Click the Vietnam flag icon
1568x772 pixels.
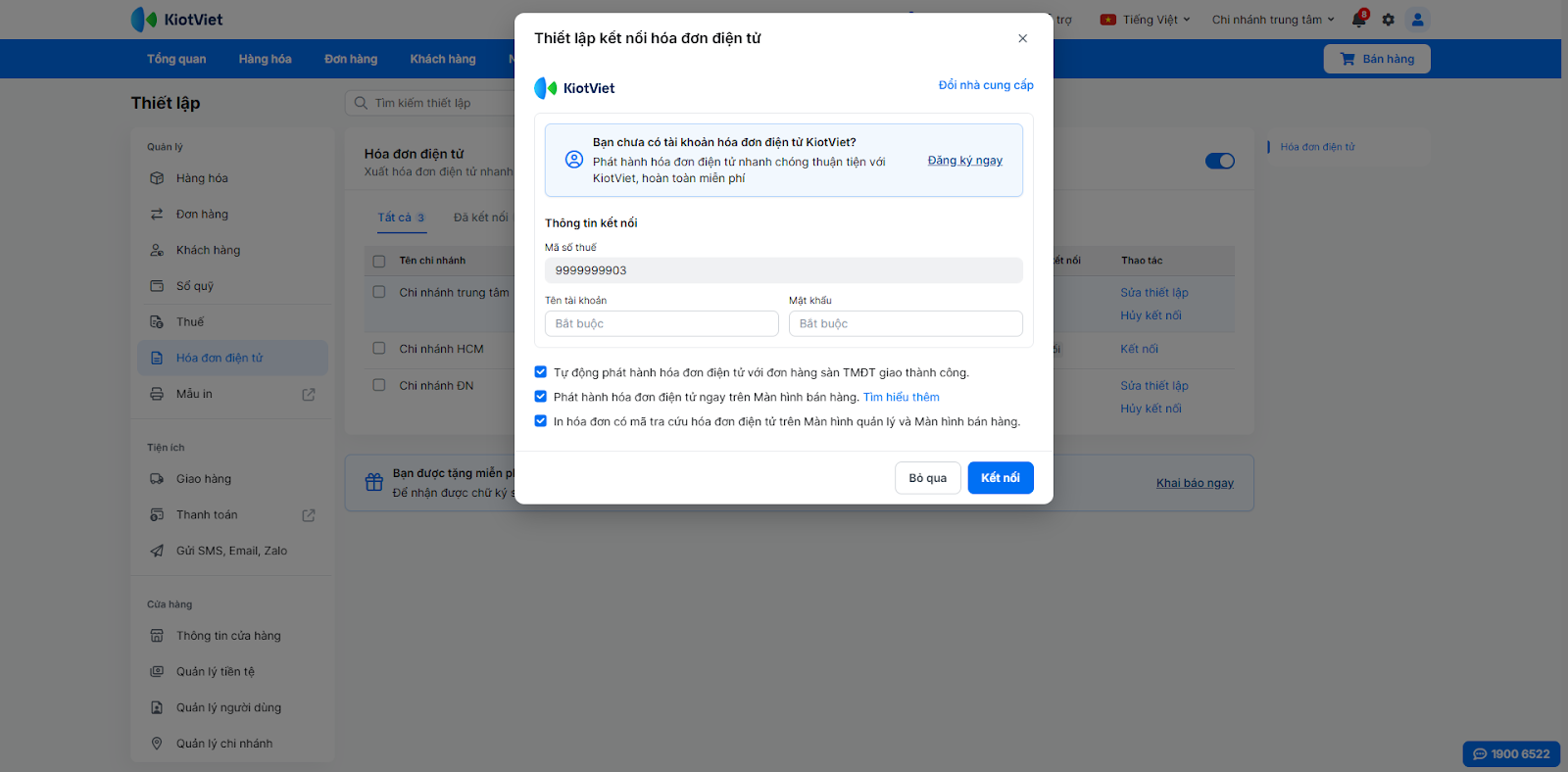[x=1108, y=20]
